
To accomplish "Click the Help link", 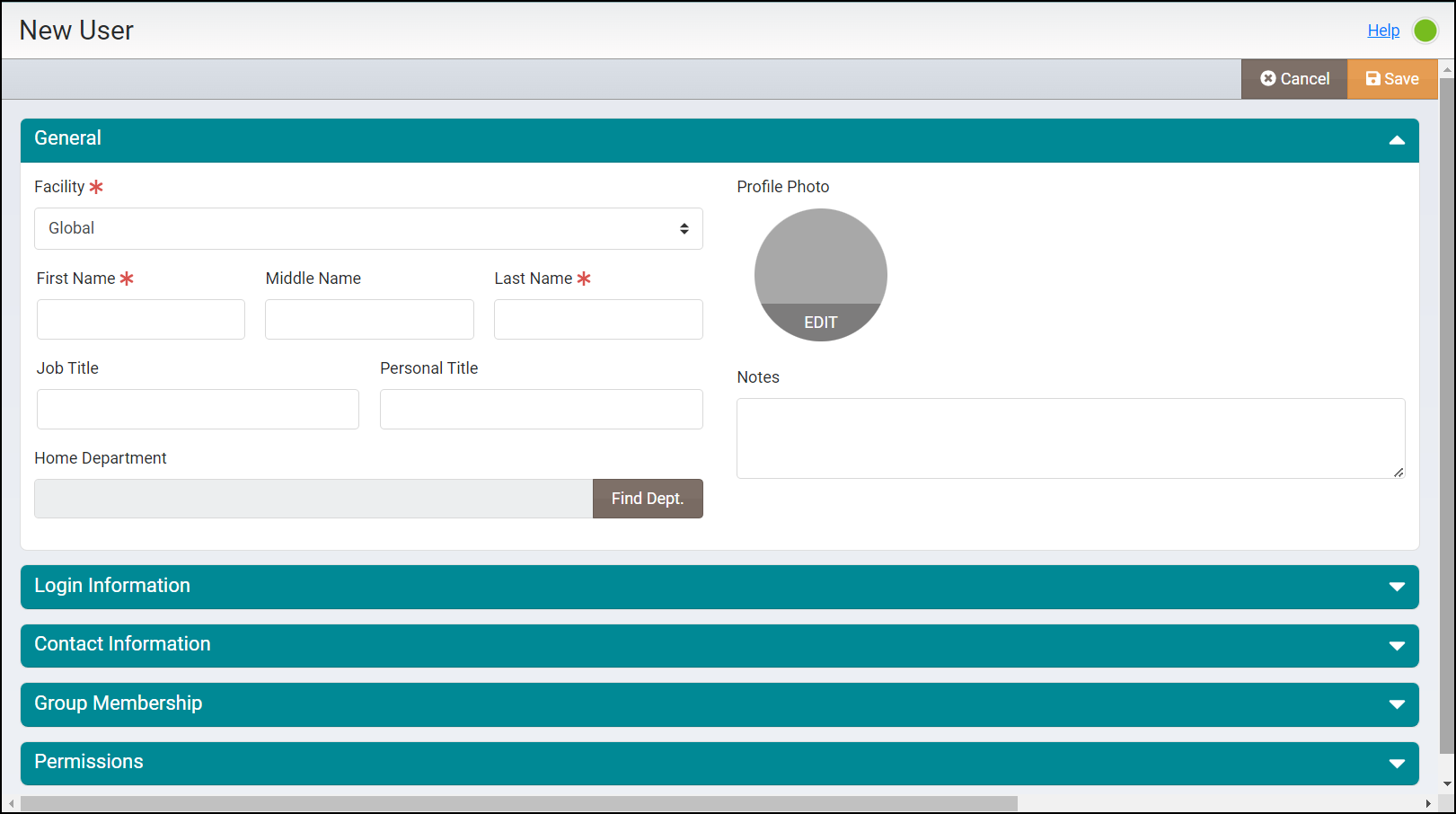I will click(x=1383, y=30).
